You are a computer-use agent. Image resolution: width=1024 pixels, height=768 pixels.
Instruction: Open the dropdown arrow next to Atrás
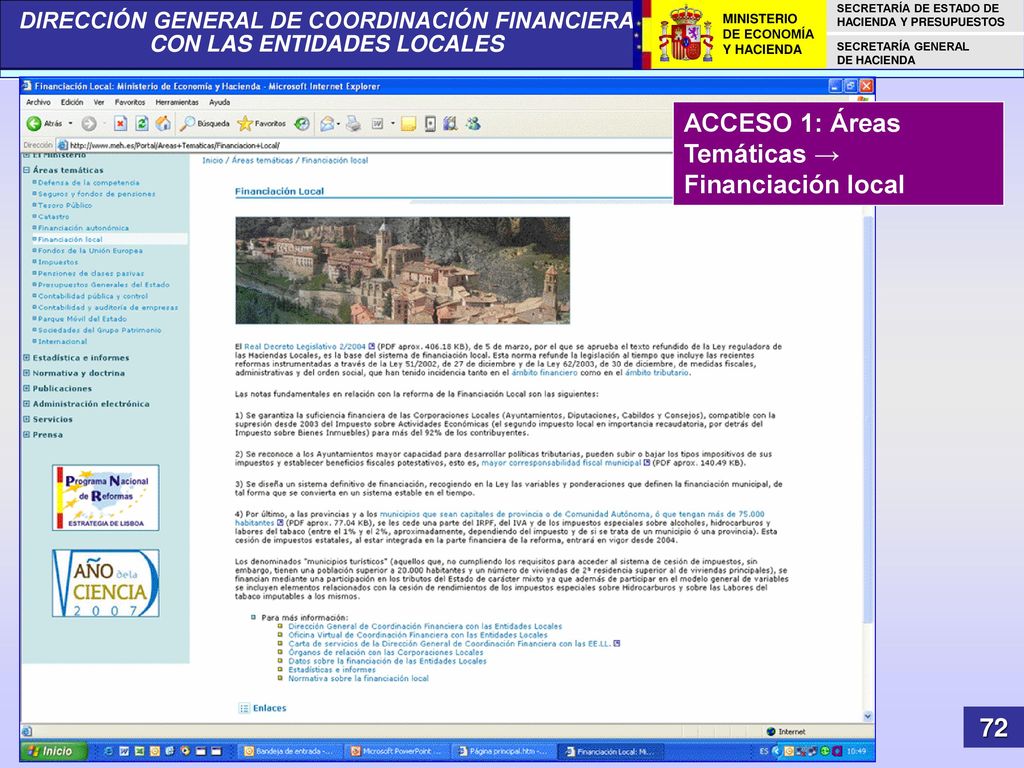click(x=71, y=123)
